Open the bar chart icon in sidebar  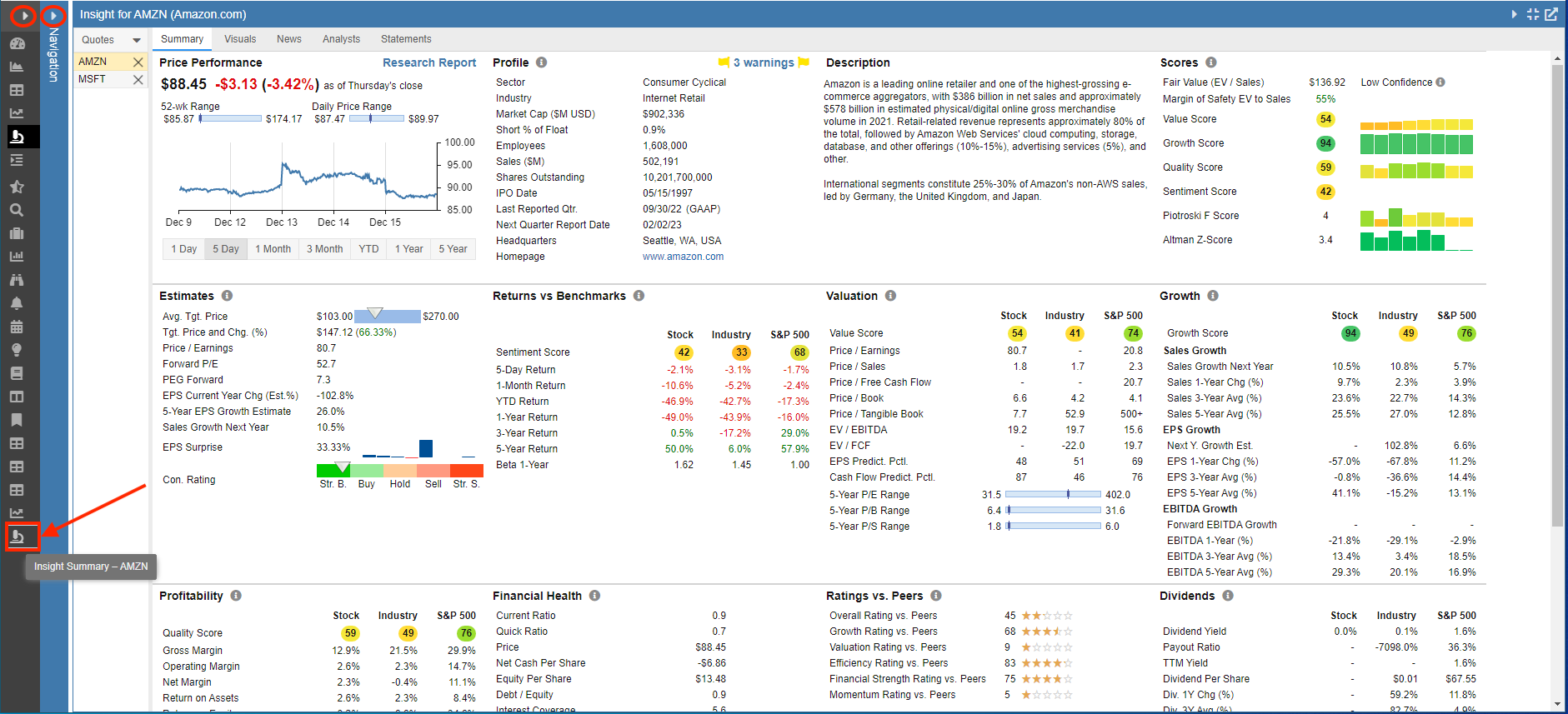17,257
